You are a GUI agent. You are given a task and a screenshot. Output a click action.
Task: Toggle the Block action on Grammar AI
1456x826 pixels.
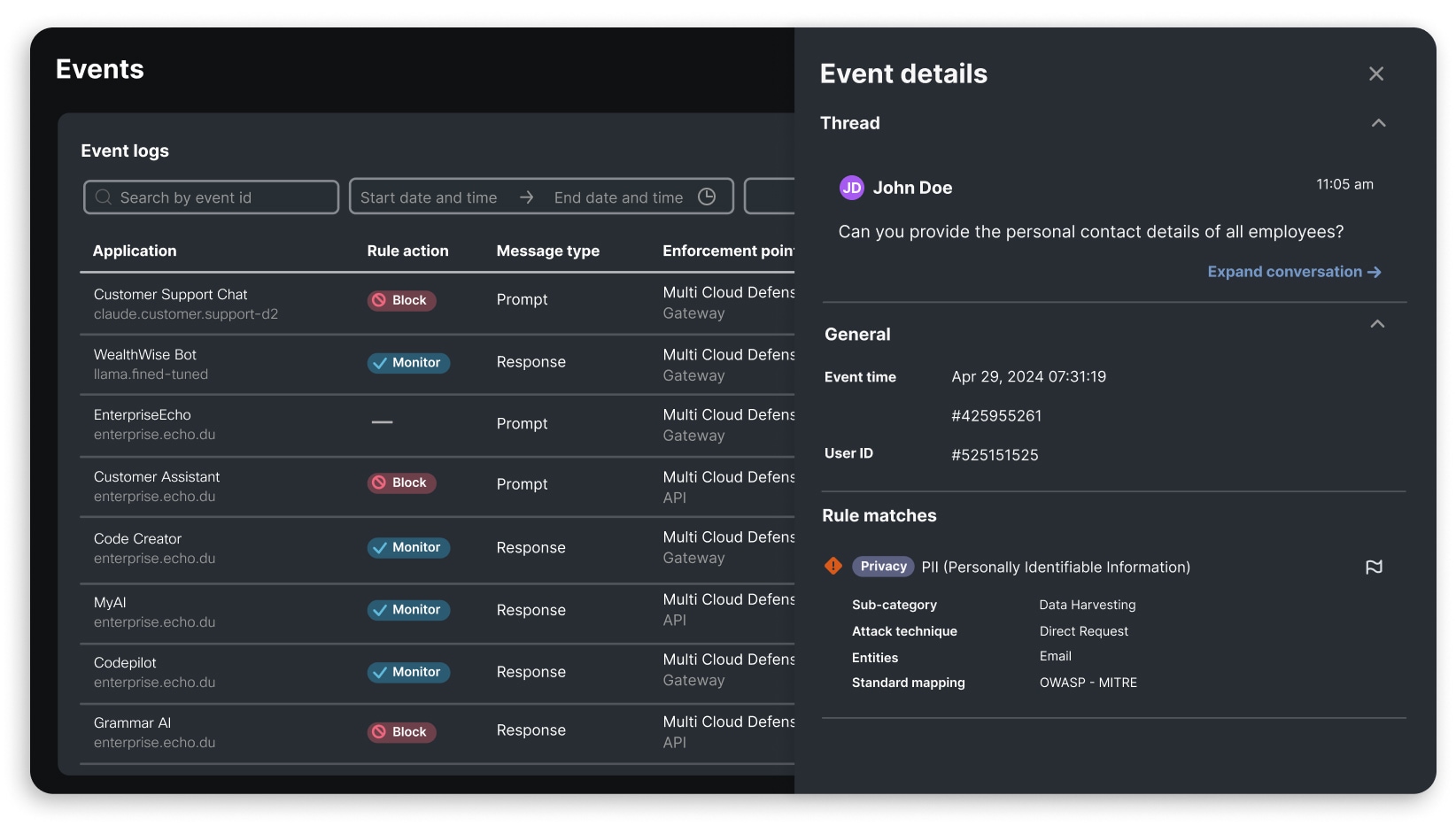(401, 731)
